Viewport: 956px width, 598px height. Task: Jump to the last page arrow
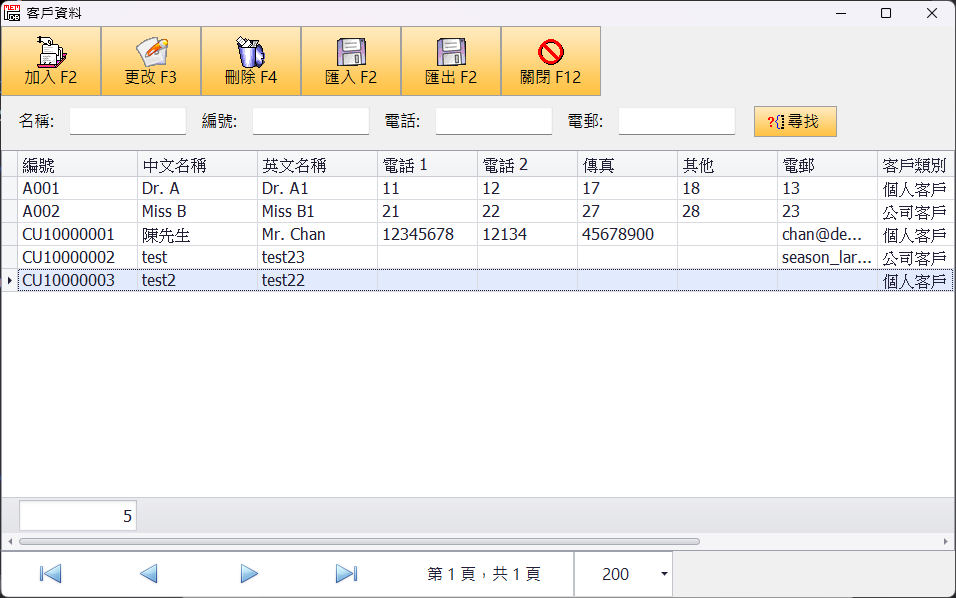(346, 574)
